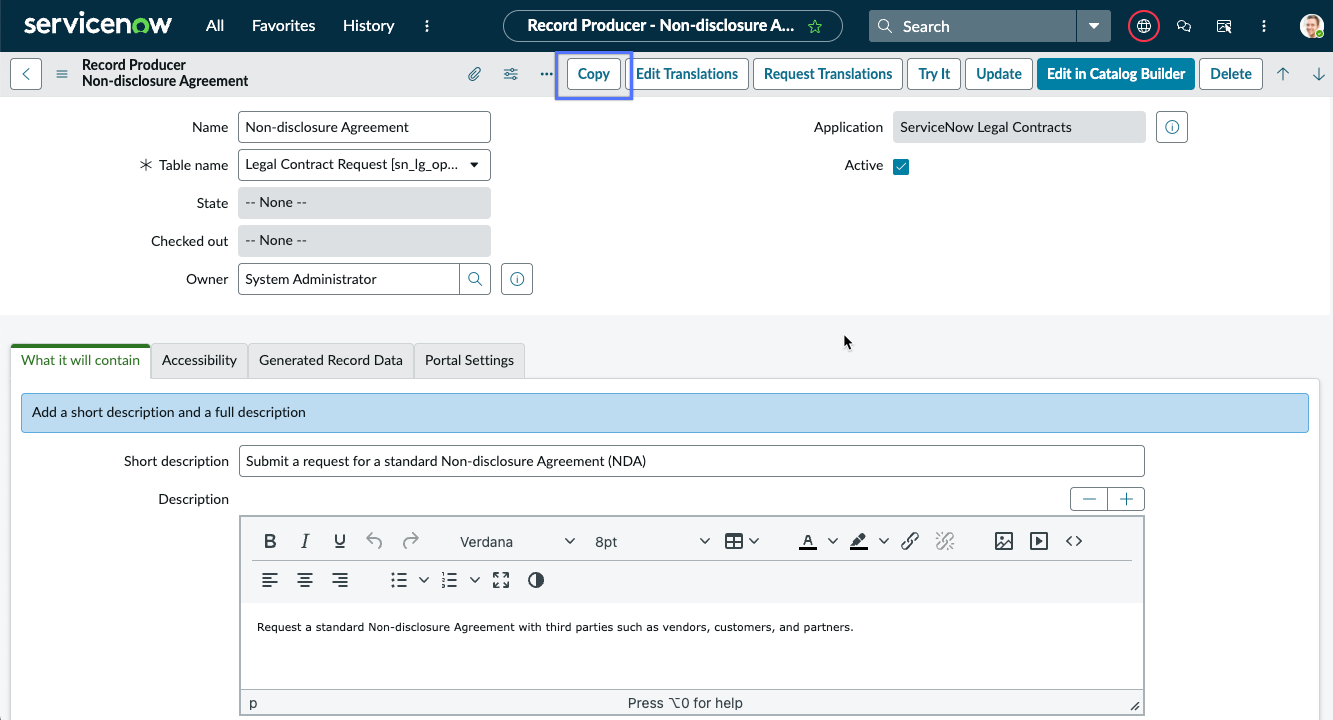Toggle the editor fullscreen mode

pos(501,580)
